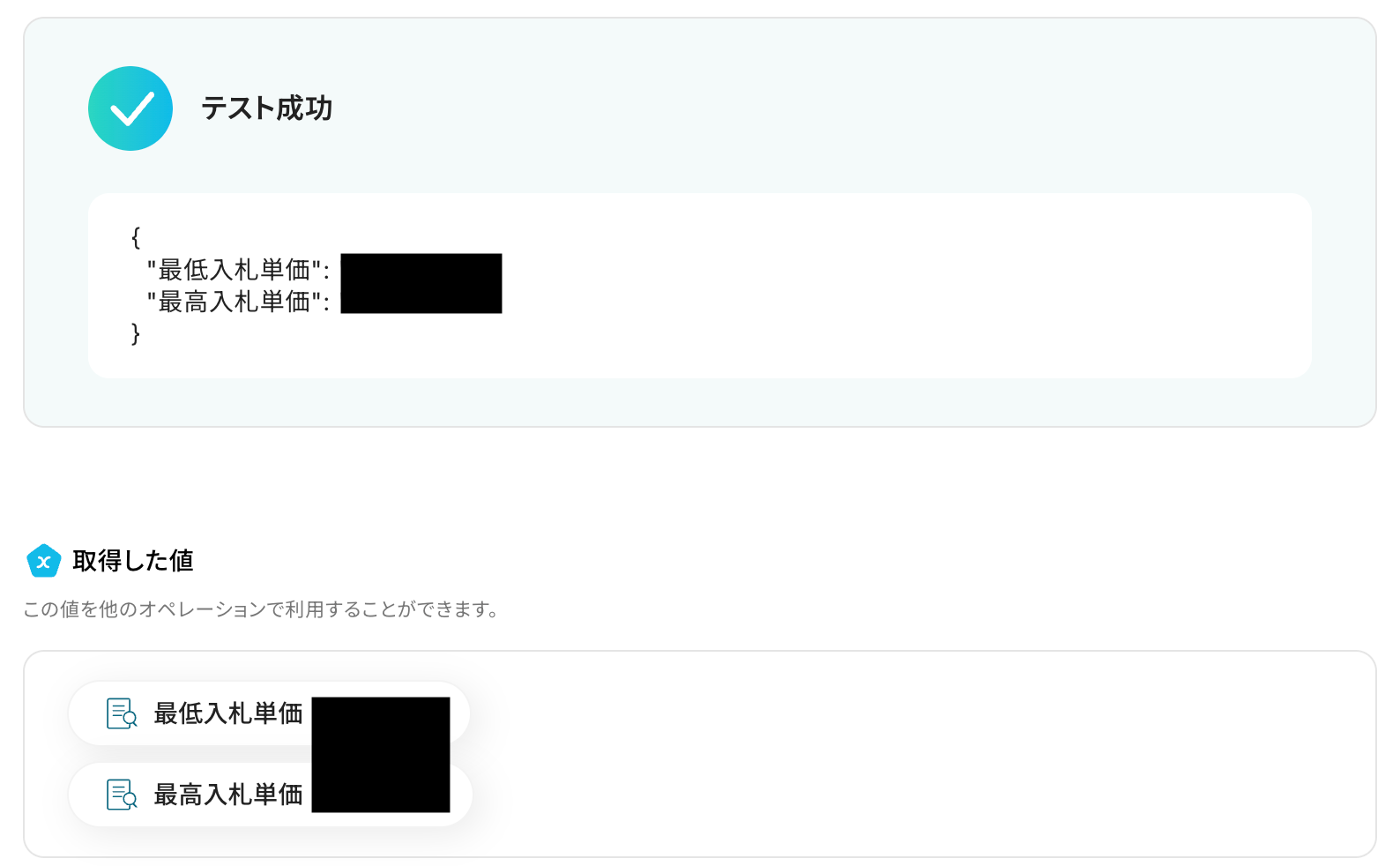Image resolution: width=1400 pixels, height=866 pixels.
Task: Click the green checkmark success icon
Action: [130, 108]
